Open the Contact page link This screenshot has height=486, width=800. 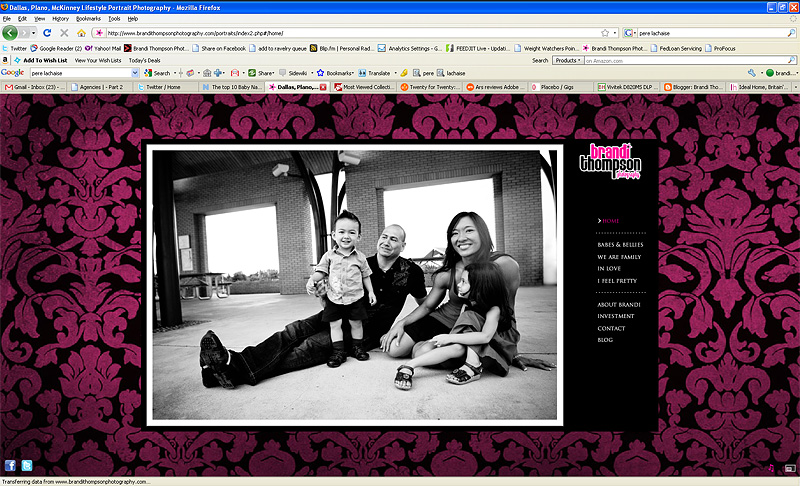click(x=611, y=328)
